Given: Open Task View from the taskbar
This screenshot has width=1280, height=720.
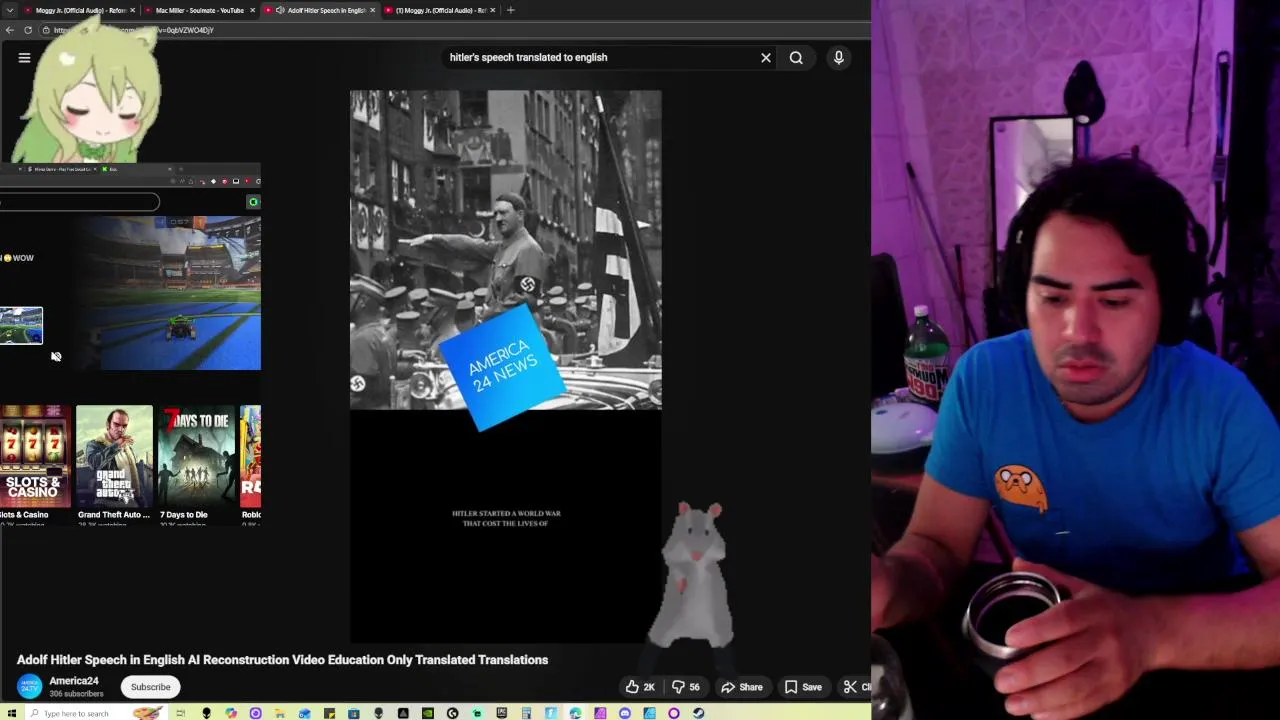Looking at the screenshot, I should pyautogui.click(x=180, y=713).
